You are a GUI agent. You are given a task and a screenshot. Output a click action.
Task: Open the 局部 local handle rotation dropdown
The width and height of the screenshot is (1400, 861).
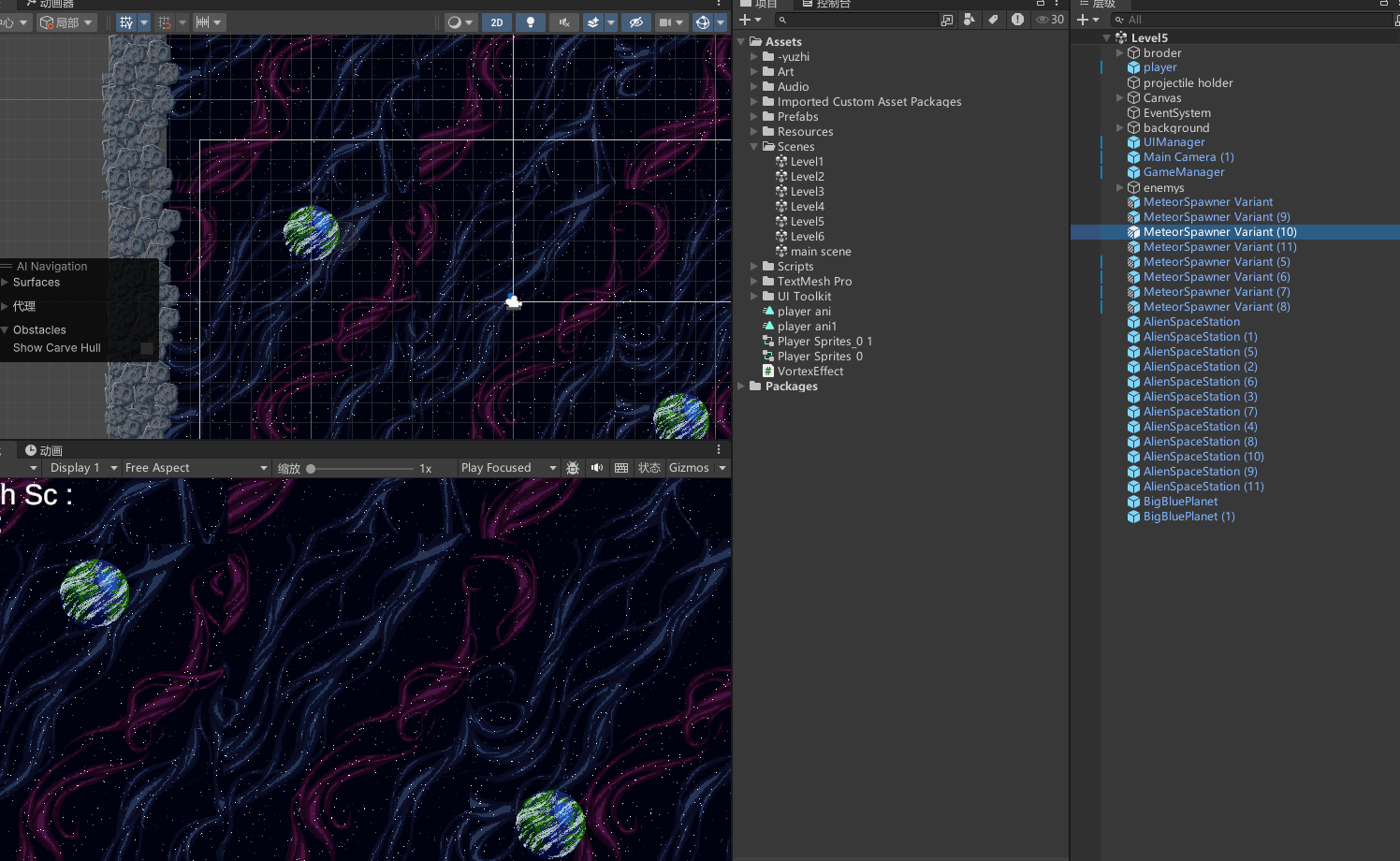click(x=66, y=22)
